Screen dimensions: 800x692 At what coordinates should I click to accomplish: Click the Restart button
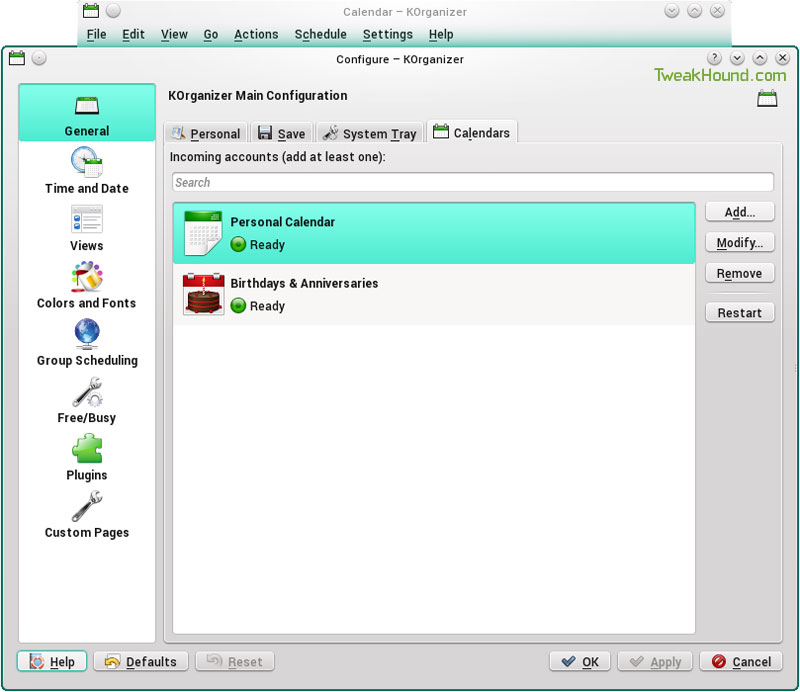[740, 312]
